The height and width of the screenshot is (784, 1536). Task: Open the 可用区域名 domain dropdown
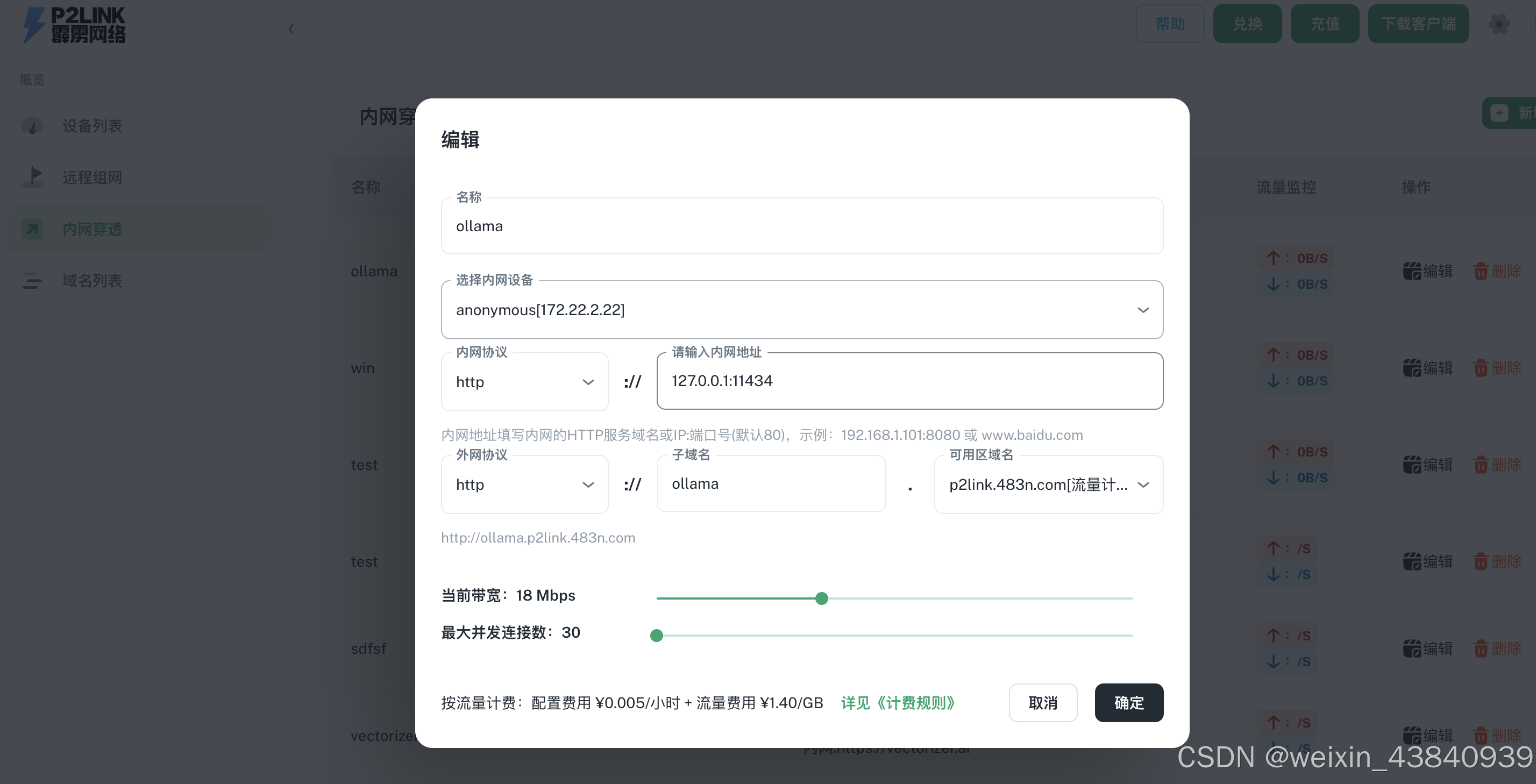coord(1048,484)
